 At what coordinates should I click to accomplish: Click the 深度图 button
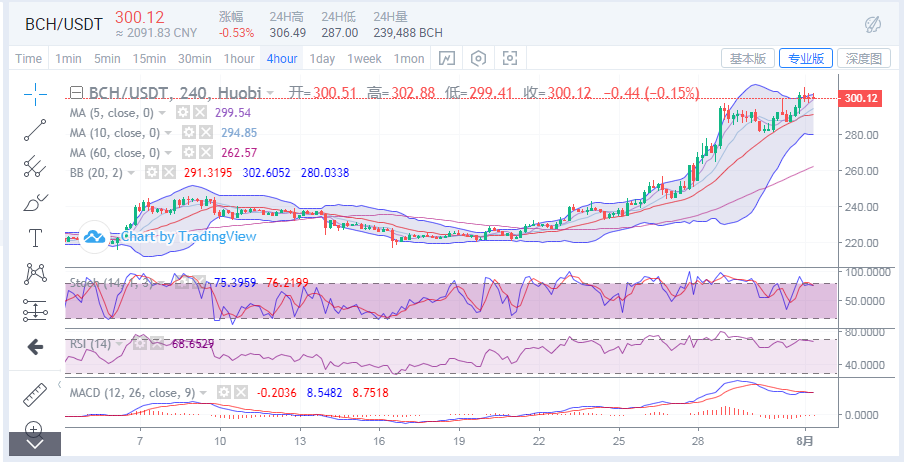(x=864, y=58)
